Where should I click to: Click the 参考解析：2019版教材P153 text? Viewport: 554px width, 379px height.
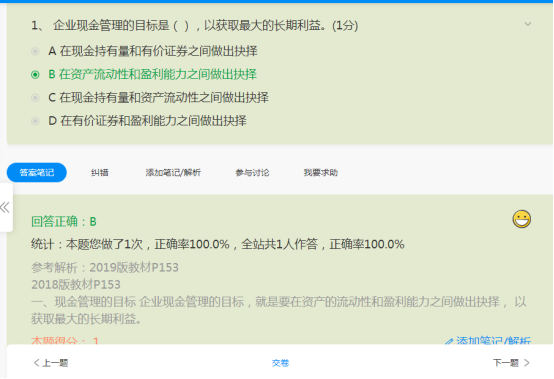pyautogui.click(x=105, y=268)
